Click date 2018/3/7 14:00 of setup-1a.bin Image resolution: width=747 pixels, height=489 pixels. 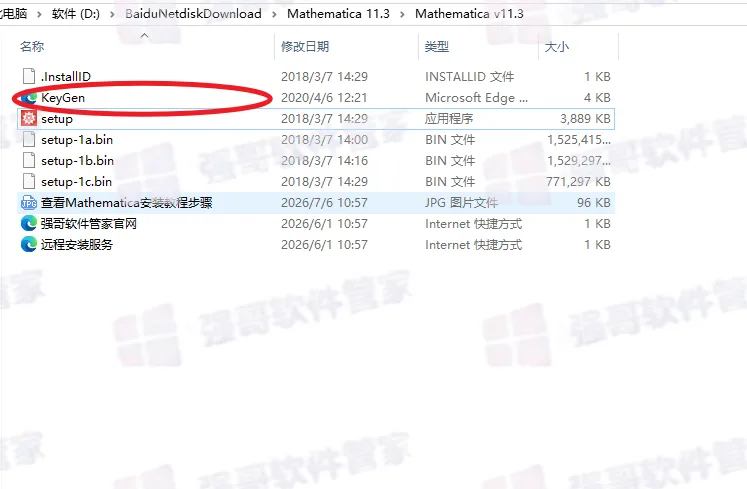tap(324, 140)
